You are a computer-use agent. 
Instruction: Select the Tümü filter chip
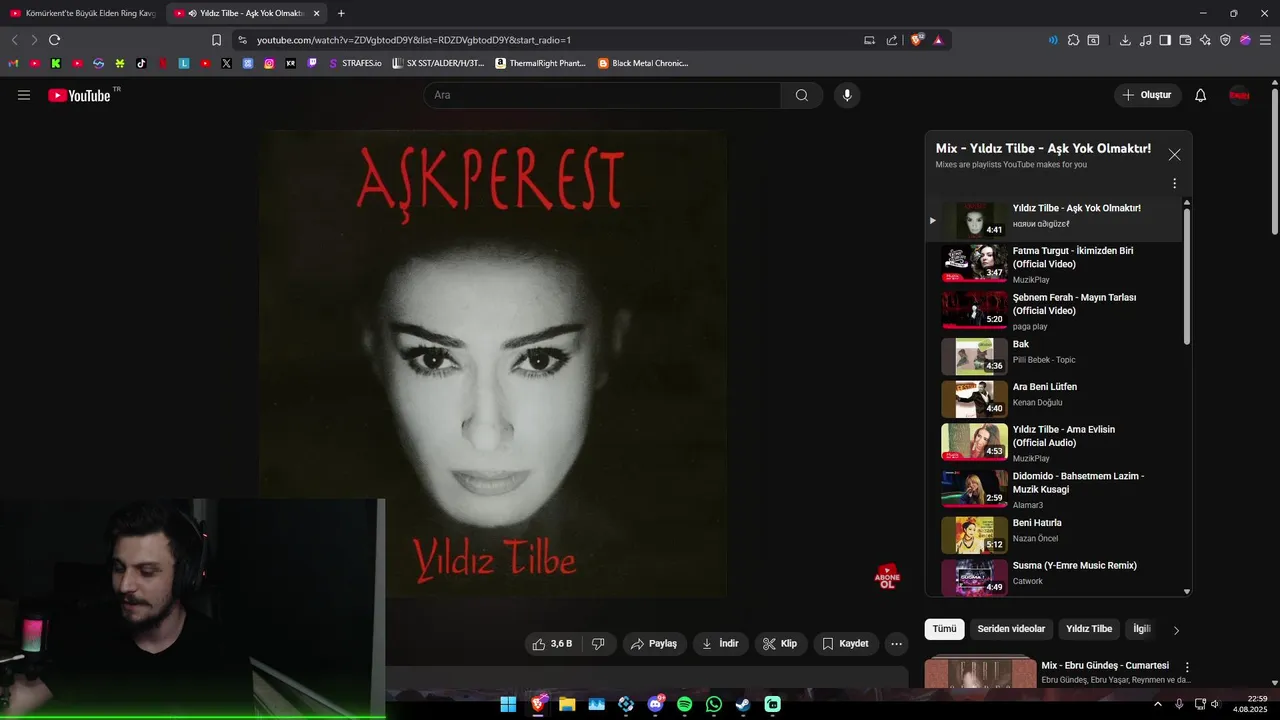coord(945,629)
